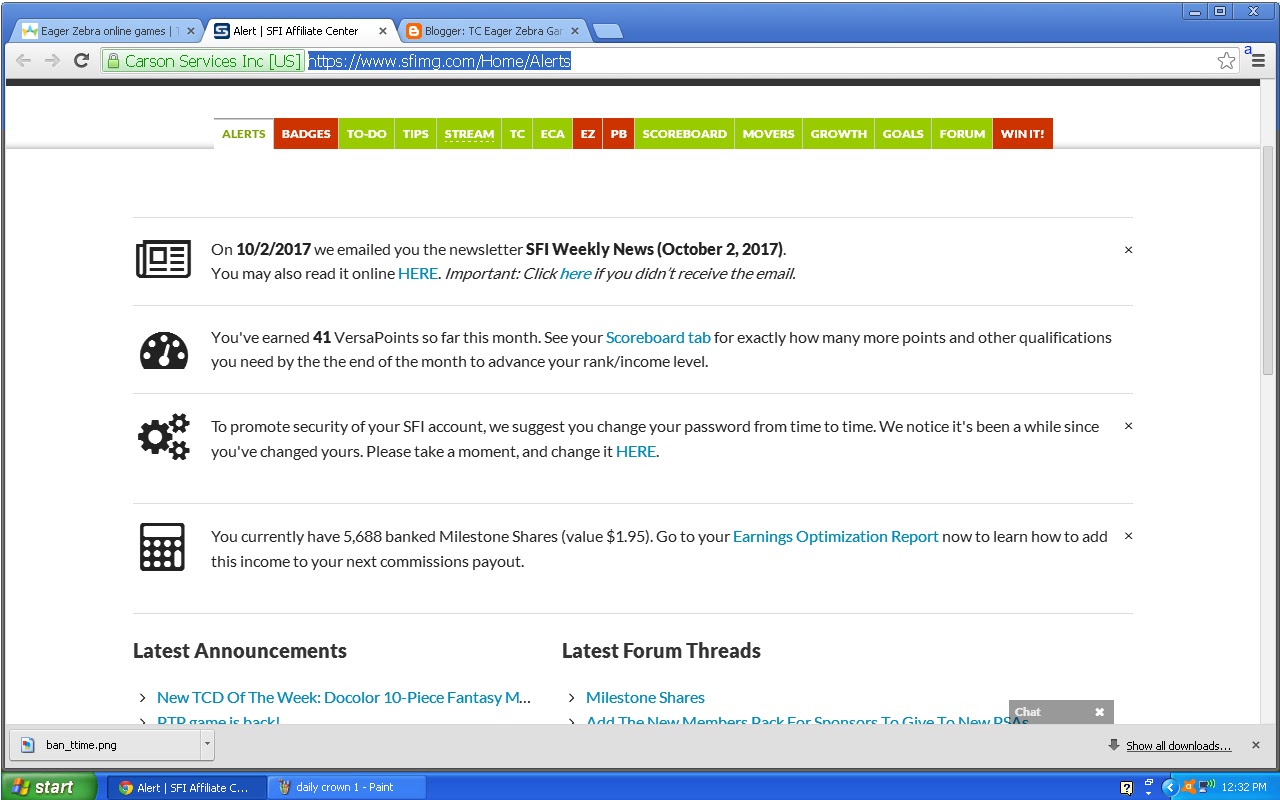Dismiss the SFI Weekly News newsletter alert
The width and height of the screenshot is (1280, 800).
[1128, 250]
